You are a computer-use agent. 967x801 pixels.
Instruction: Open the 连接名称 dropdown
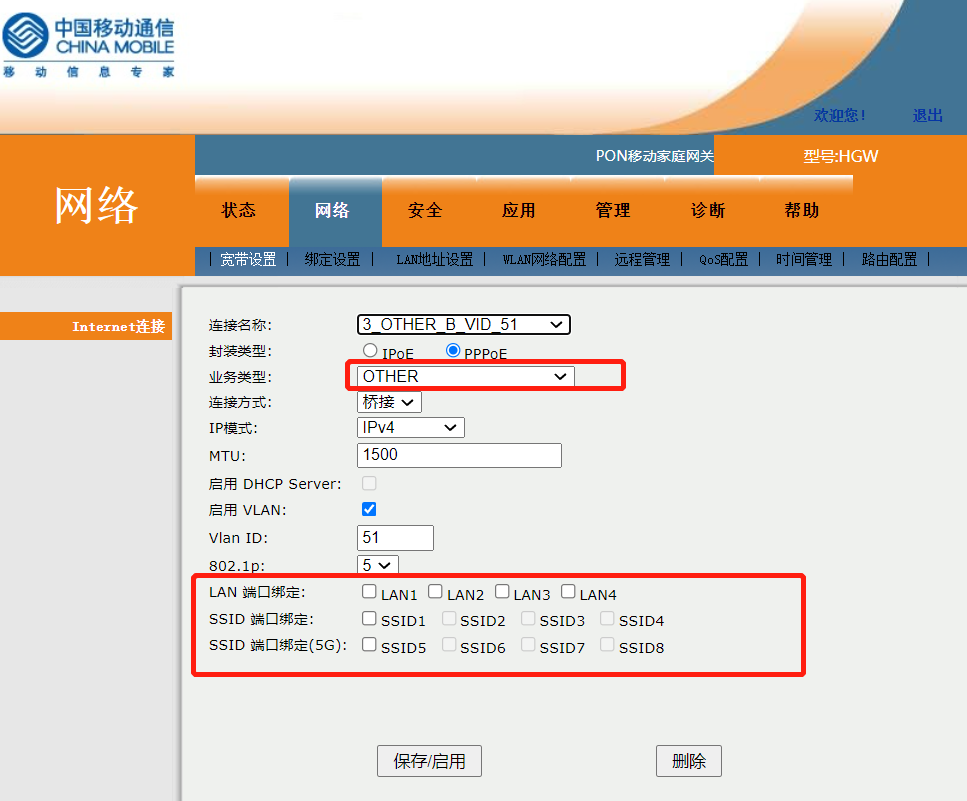click(x=464, y=324)
